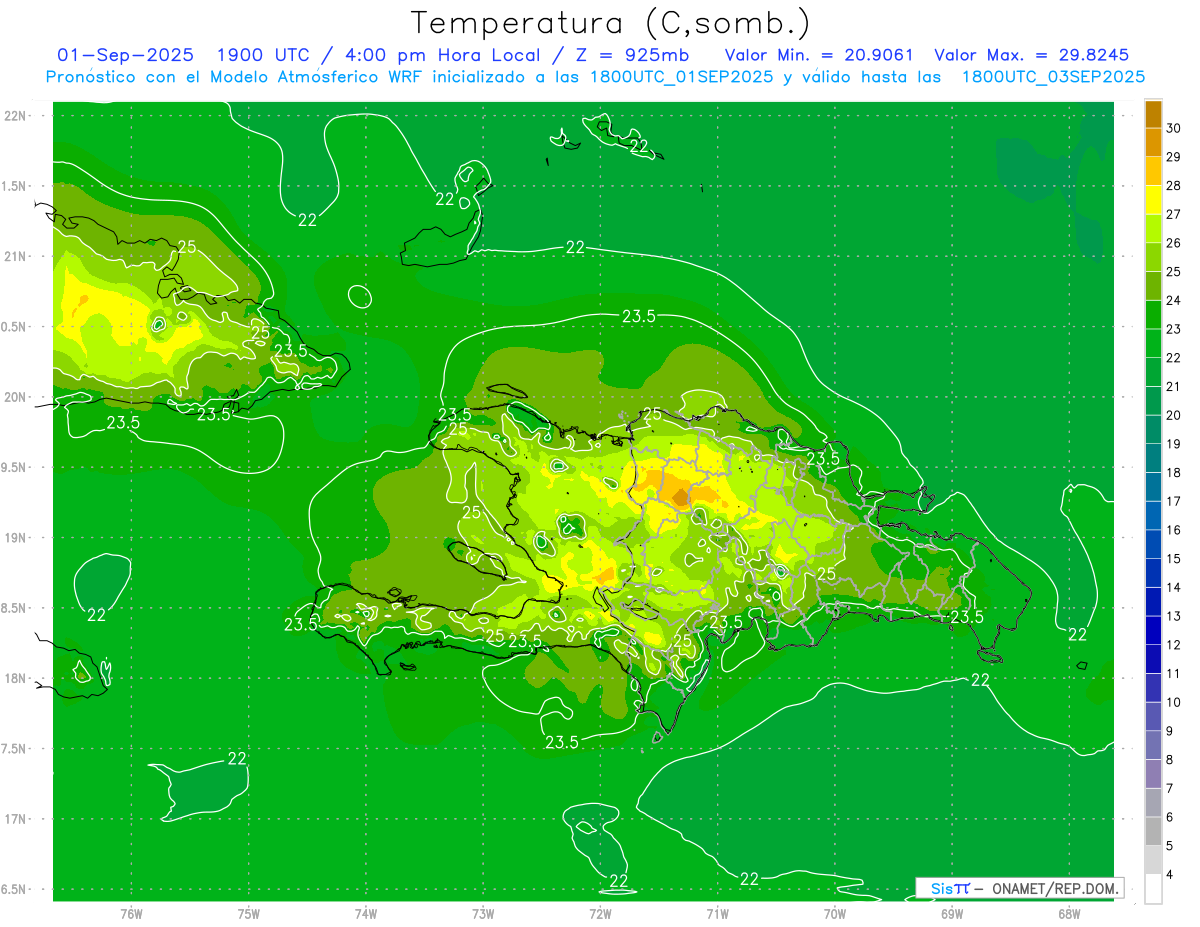This screenshot has width=1200, height=927.
Task: Click the "22N" latitude axis label
Action: 16,116
